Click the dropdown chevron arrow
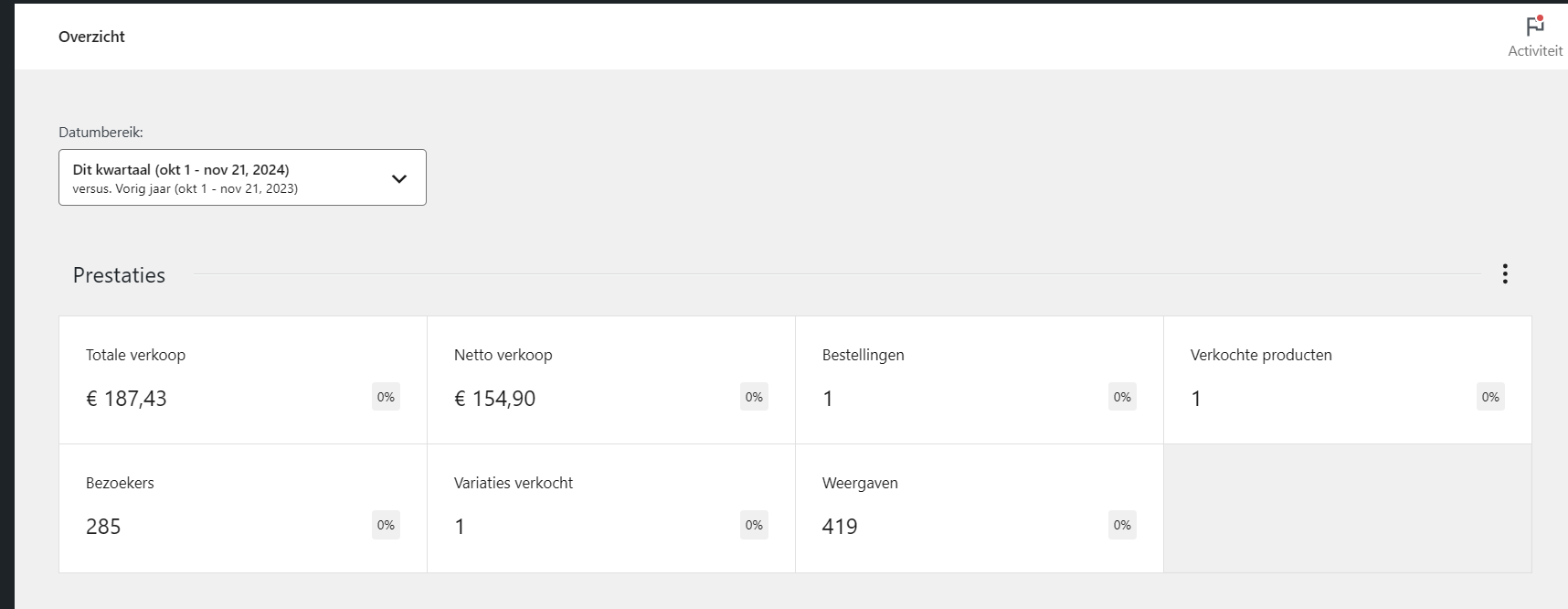This screenshot has width=1568, height=609. [x=399, y=178]
